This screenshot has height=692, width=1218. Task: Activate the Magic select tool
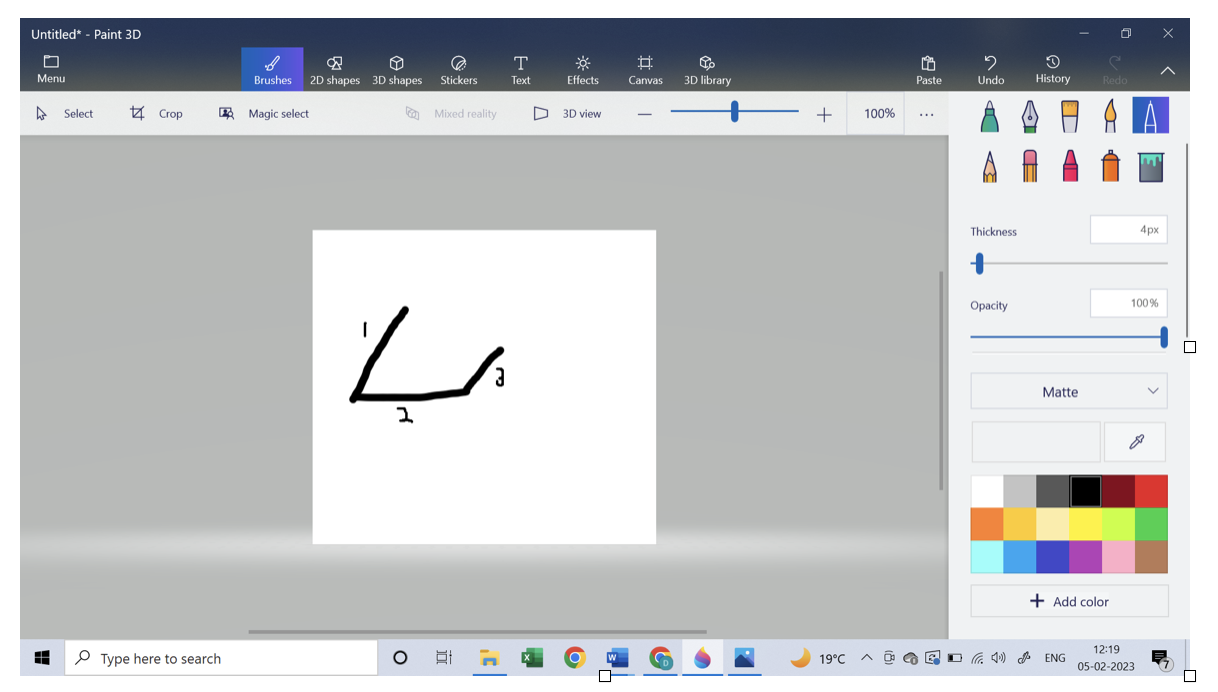point(264,114)
